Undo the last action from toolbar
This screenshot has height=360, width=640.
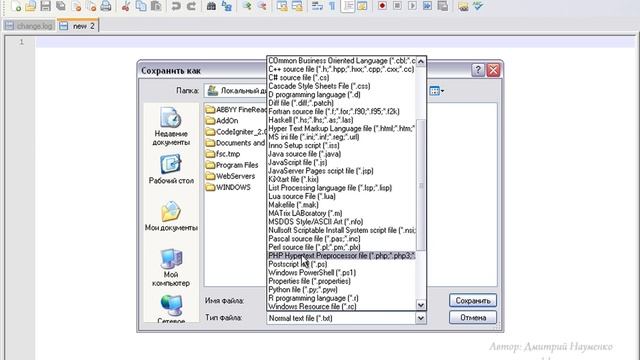click(x=176, y=6)
